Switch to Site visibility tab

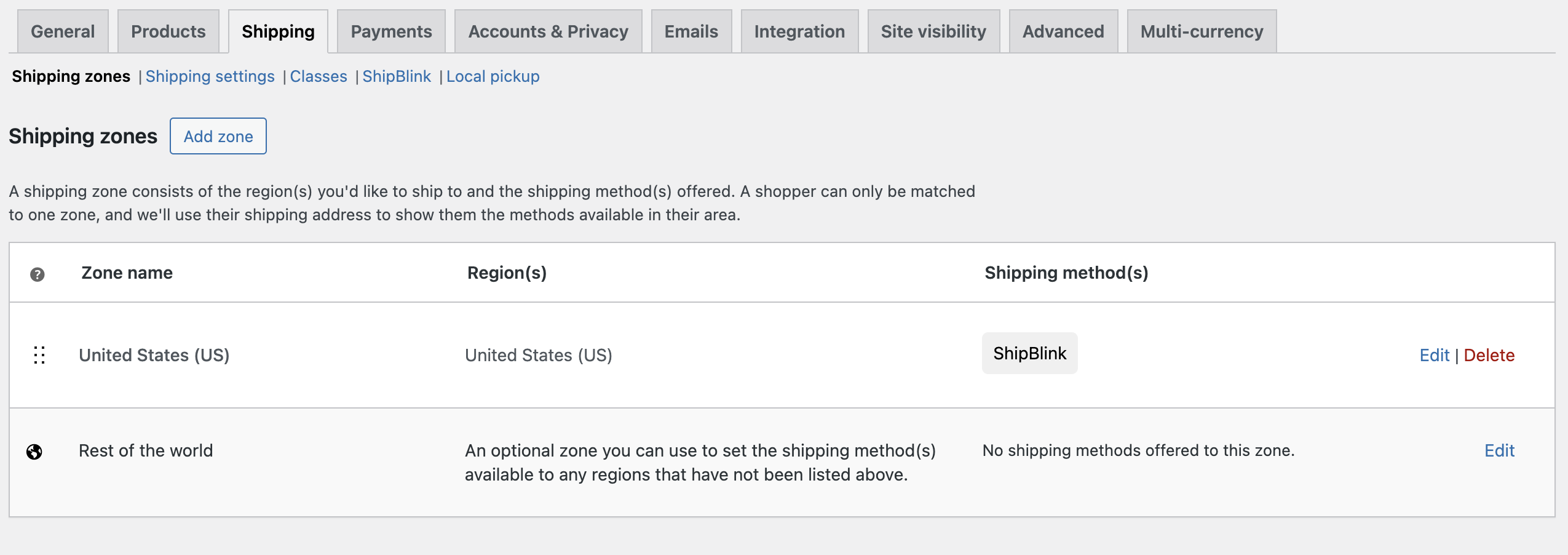tap(933, 31)
